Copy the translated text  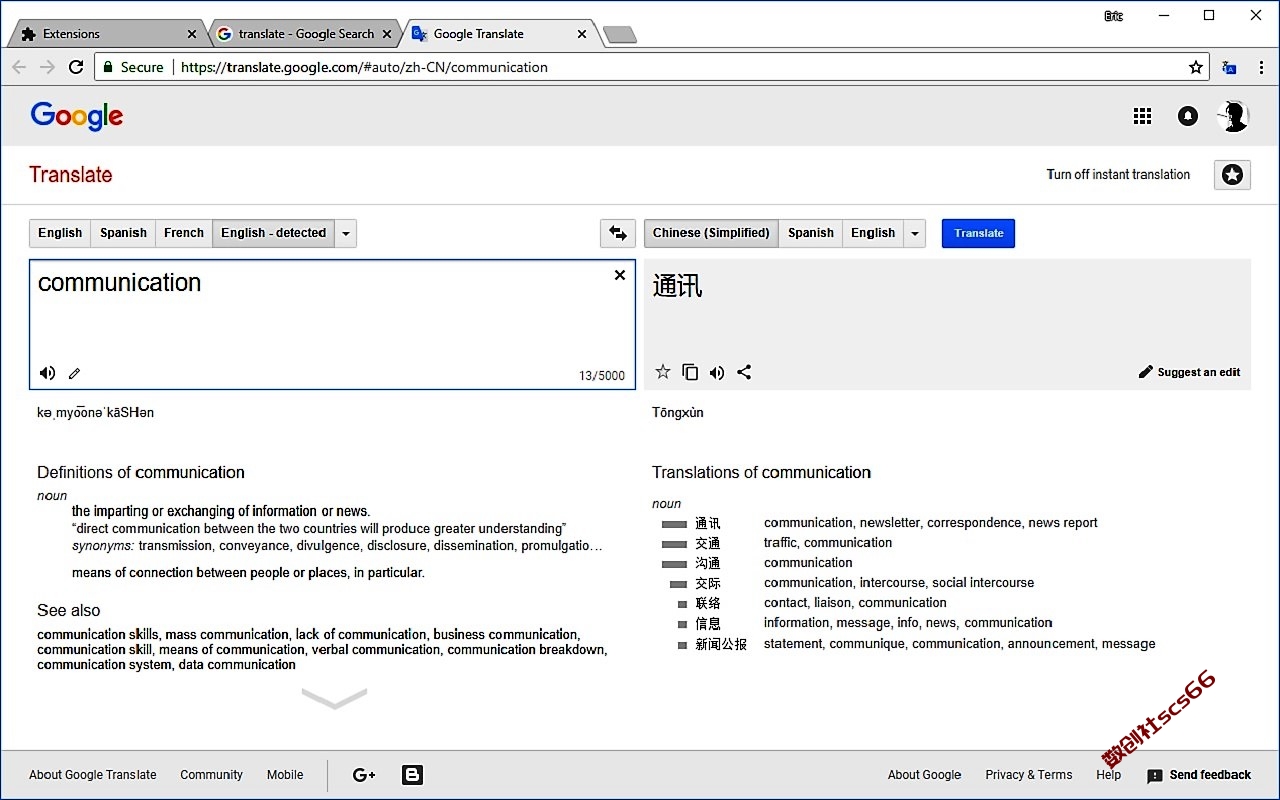click(x=690, y=372)
